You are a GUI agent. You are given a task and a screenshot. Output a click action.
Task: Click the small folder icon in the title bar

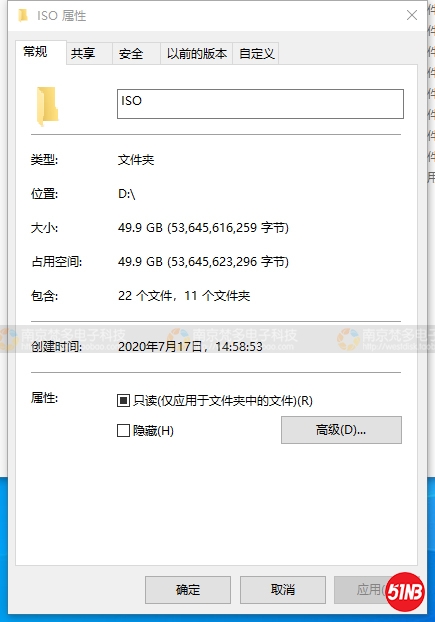pos(23,16)
